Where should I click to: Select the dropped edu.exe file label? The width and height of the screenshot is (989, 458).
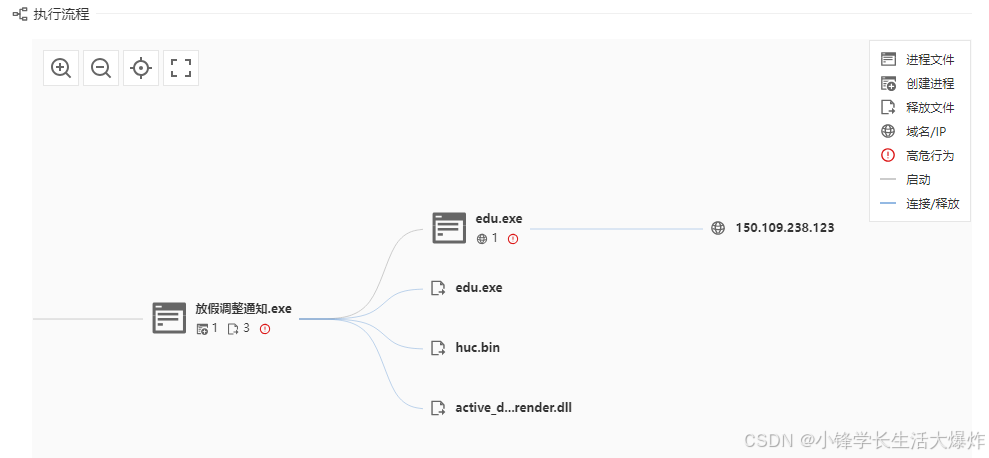click(479, 288)
